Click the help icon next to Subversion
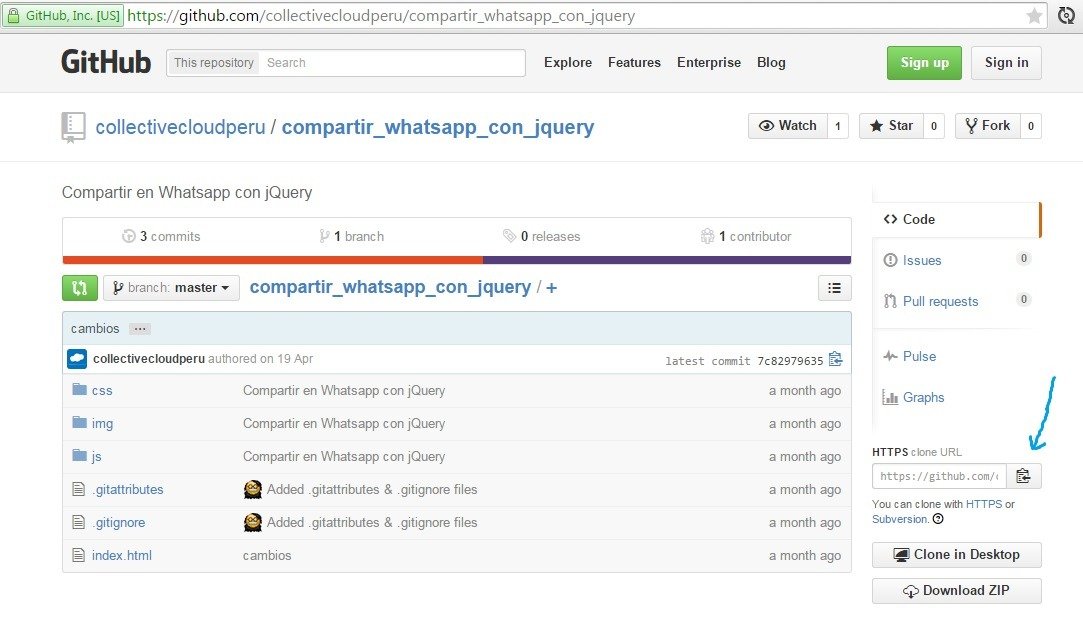Image resolution: width=1083 pixels, height=629 pixels. (x=938, y=519)
